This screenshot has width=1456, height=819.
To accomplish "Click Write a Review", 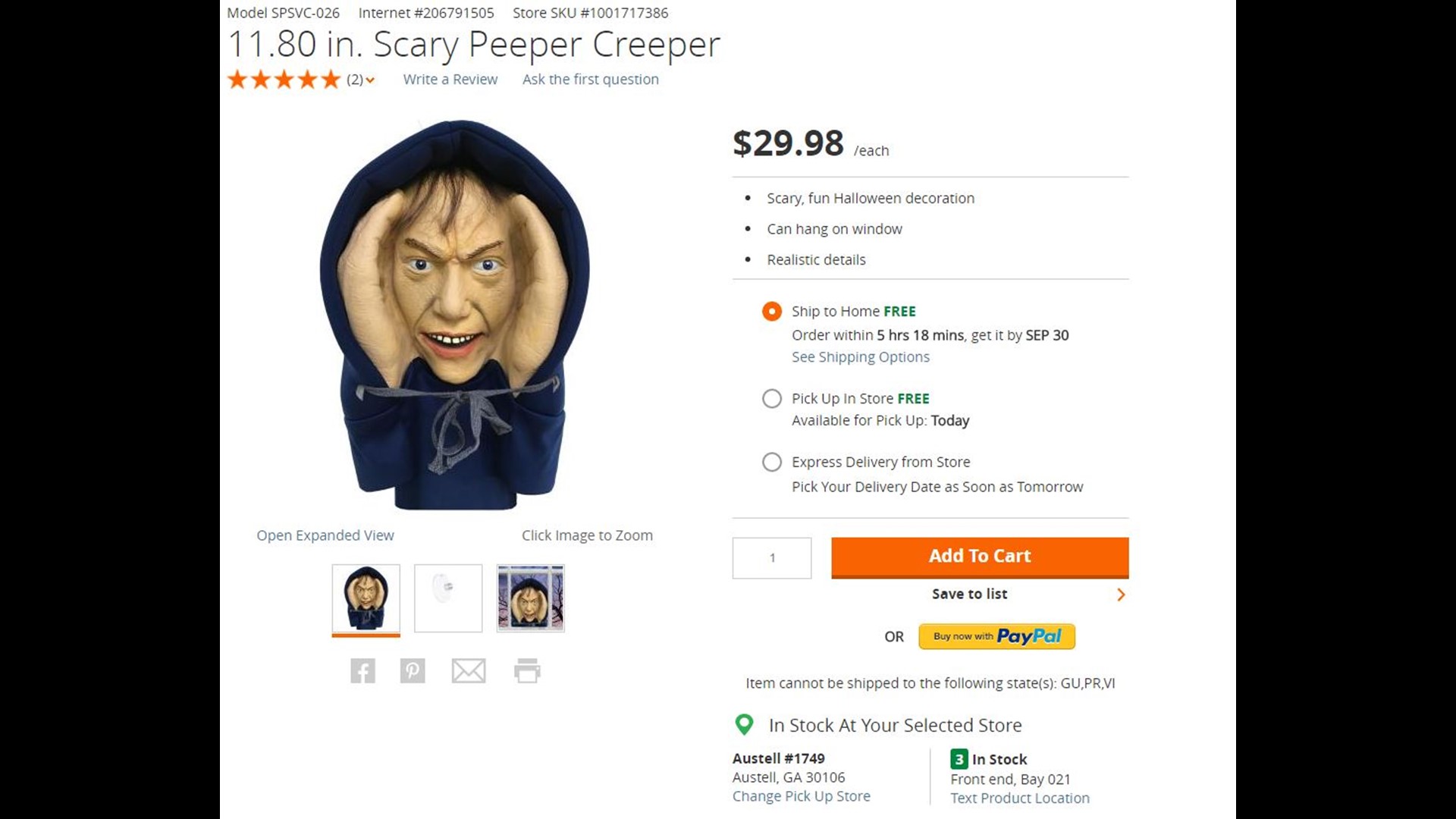I will pyautogui.click(x=450, y=79).
